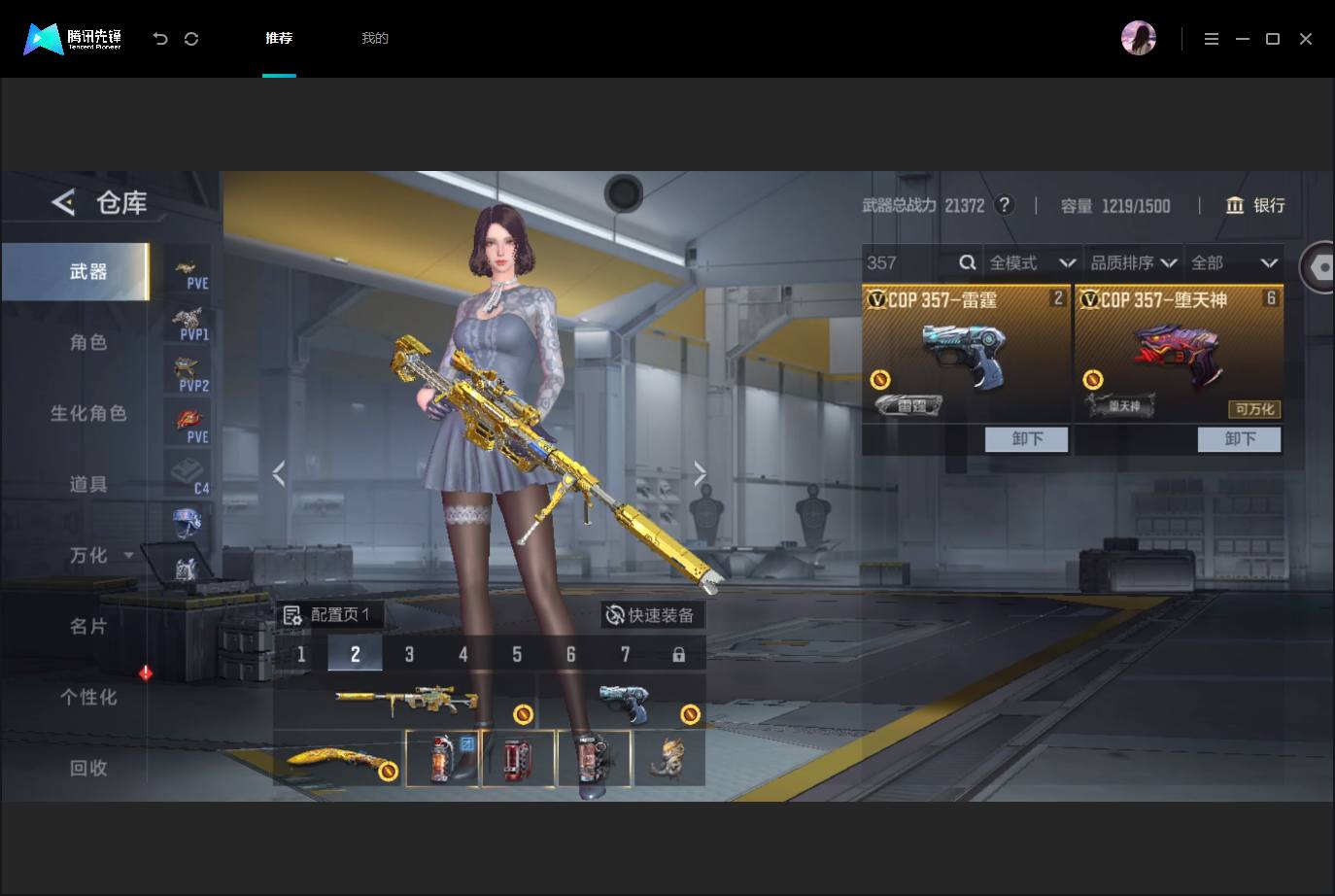This screenshot has height=896, width=1335.
Task: Click the locked loadout slot icon
Action: [678, 654]
